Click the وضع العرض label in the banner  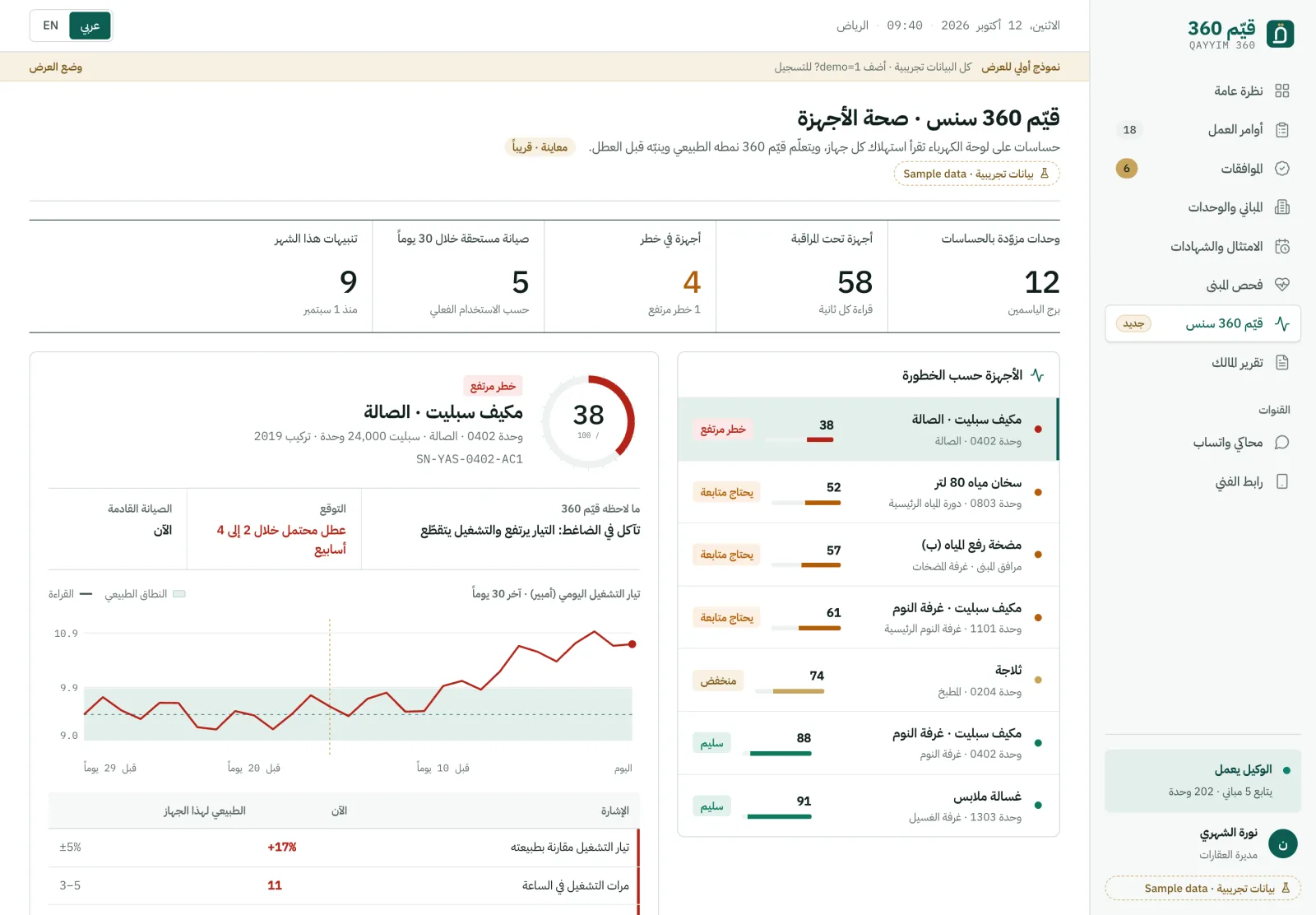(56, 67)
